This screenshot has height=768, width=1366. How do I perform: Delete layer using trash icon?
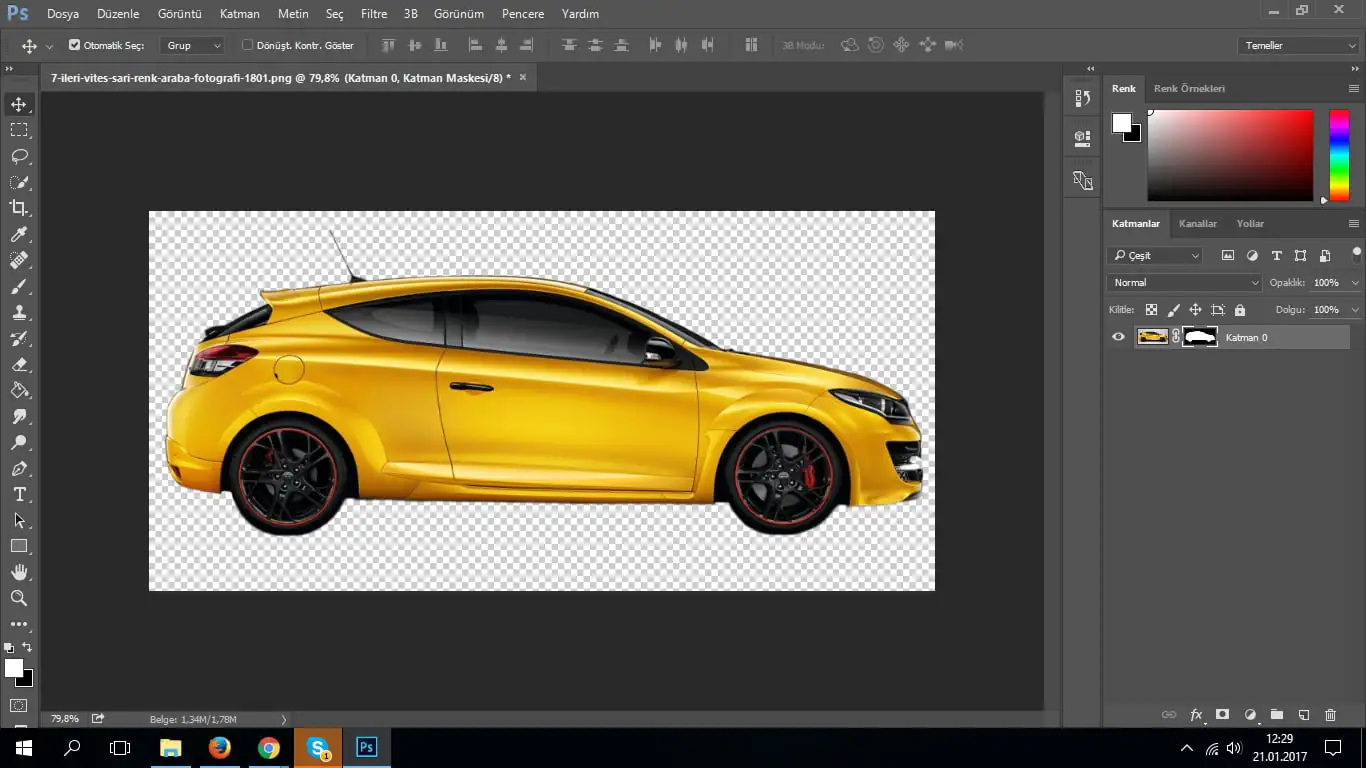(x=1330, y=715)
